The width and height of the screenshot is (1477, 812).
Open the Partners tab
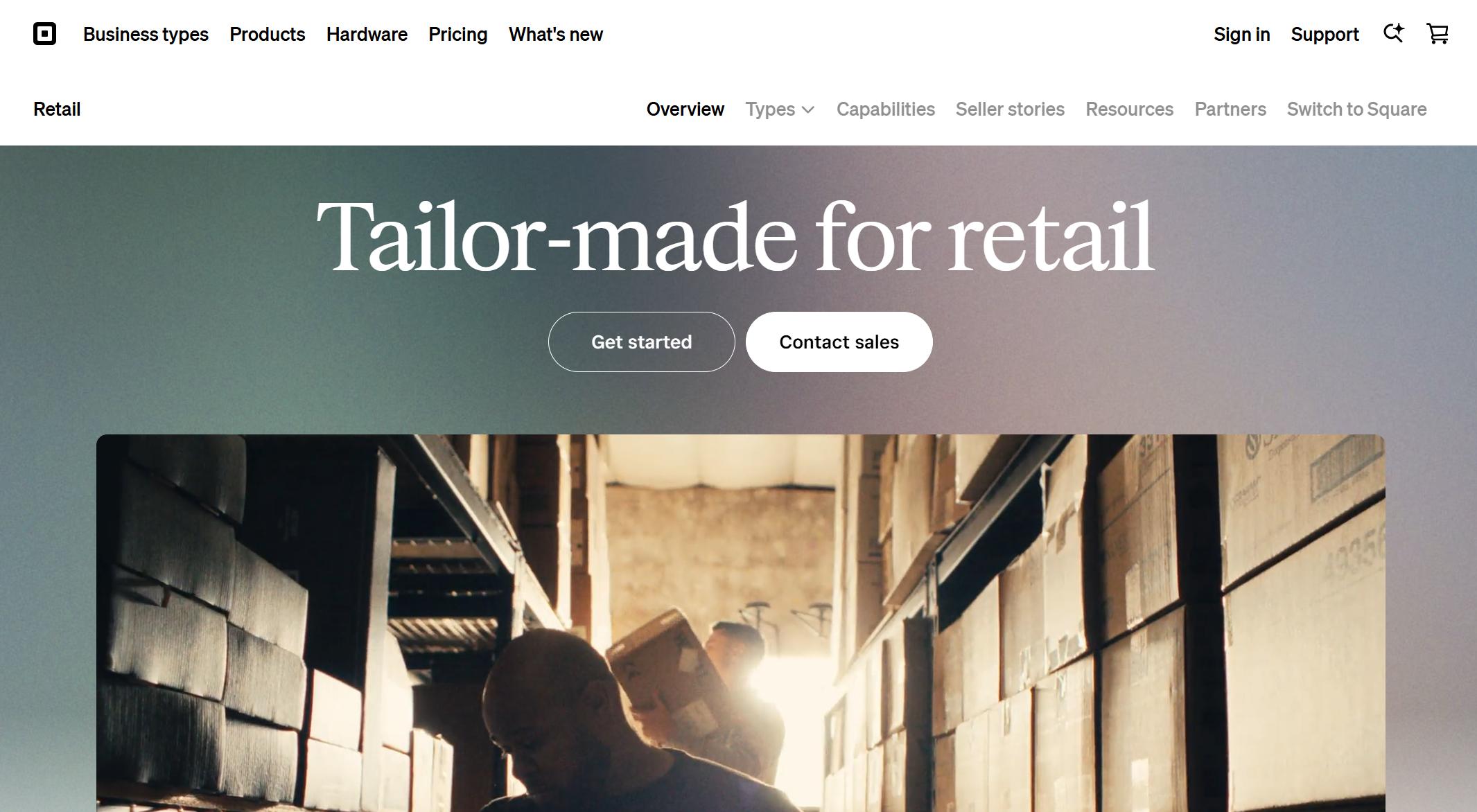click(x=1230, y=109)
